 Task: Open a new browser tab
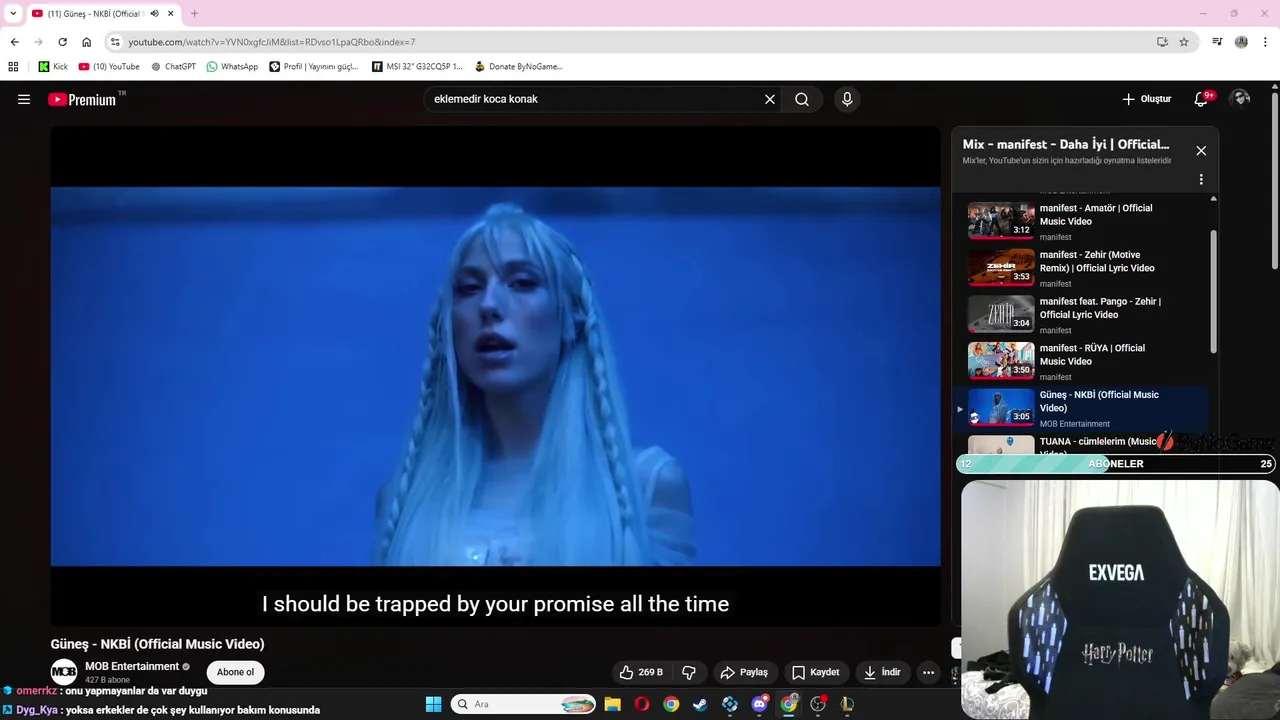point(194,13)
